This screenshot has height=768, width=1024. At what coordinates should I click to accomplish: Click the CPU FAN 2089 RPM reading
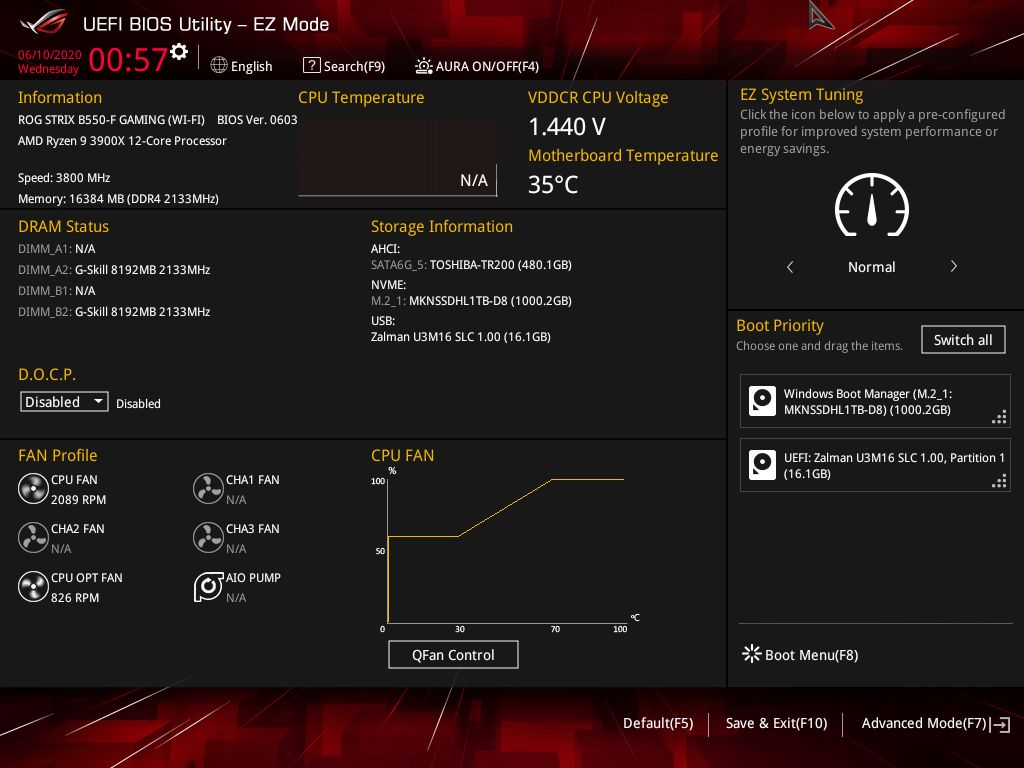click(x=78, y=500)
